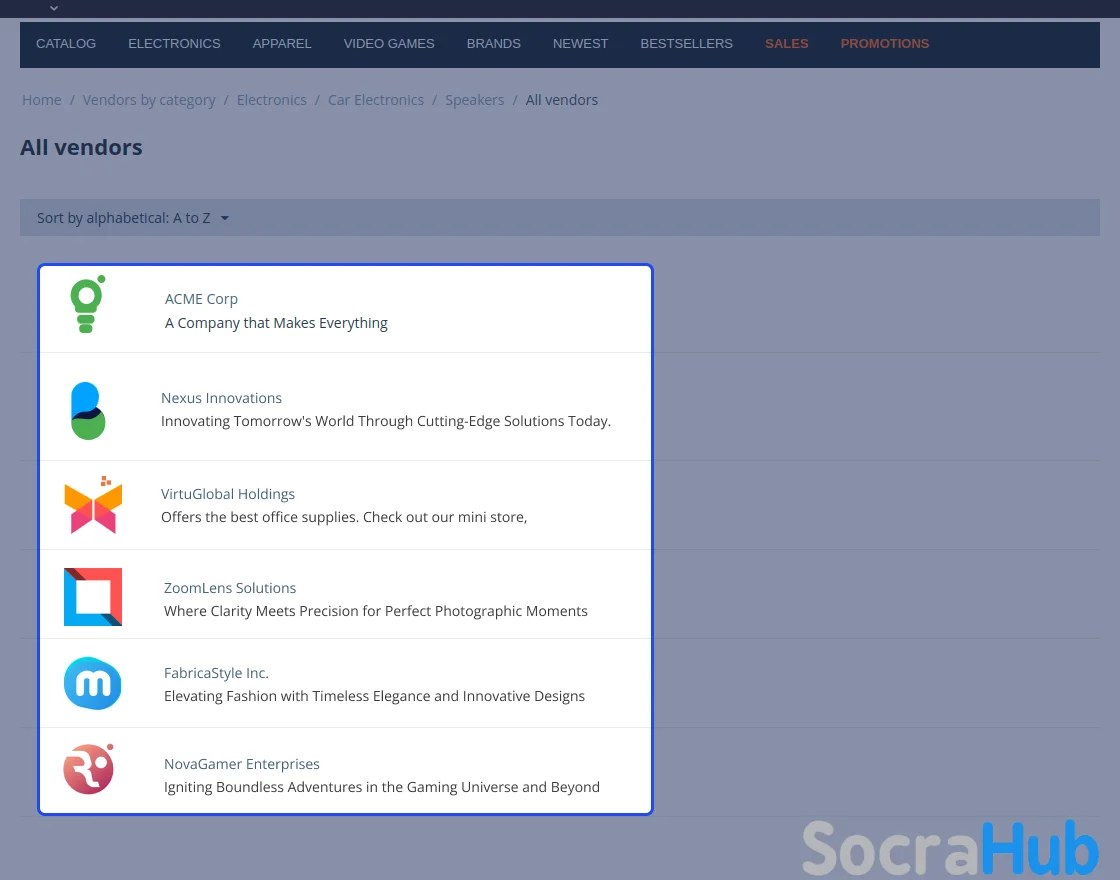
Task: Open the Sales menu item
Action: tap(786, 44)
